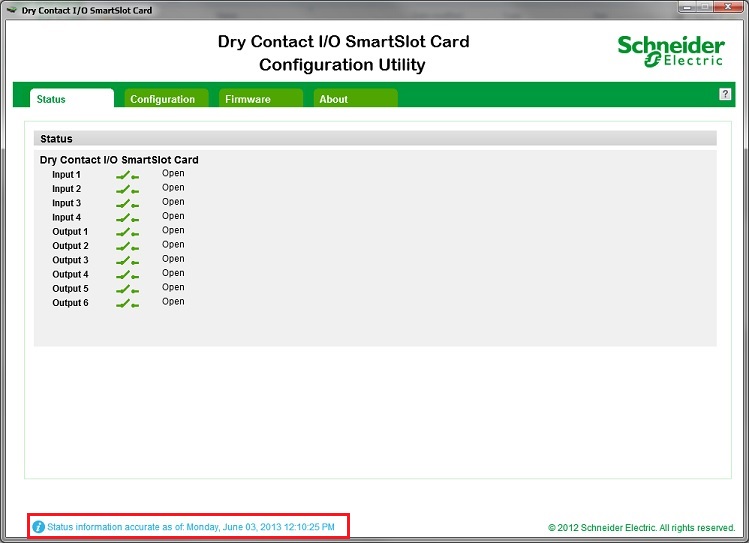Go to the About tab
749x543 pixels.
coord(355,98)
